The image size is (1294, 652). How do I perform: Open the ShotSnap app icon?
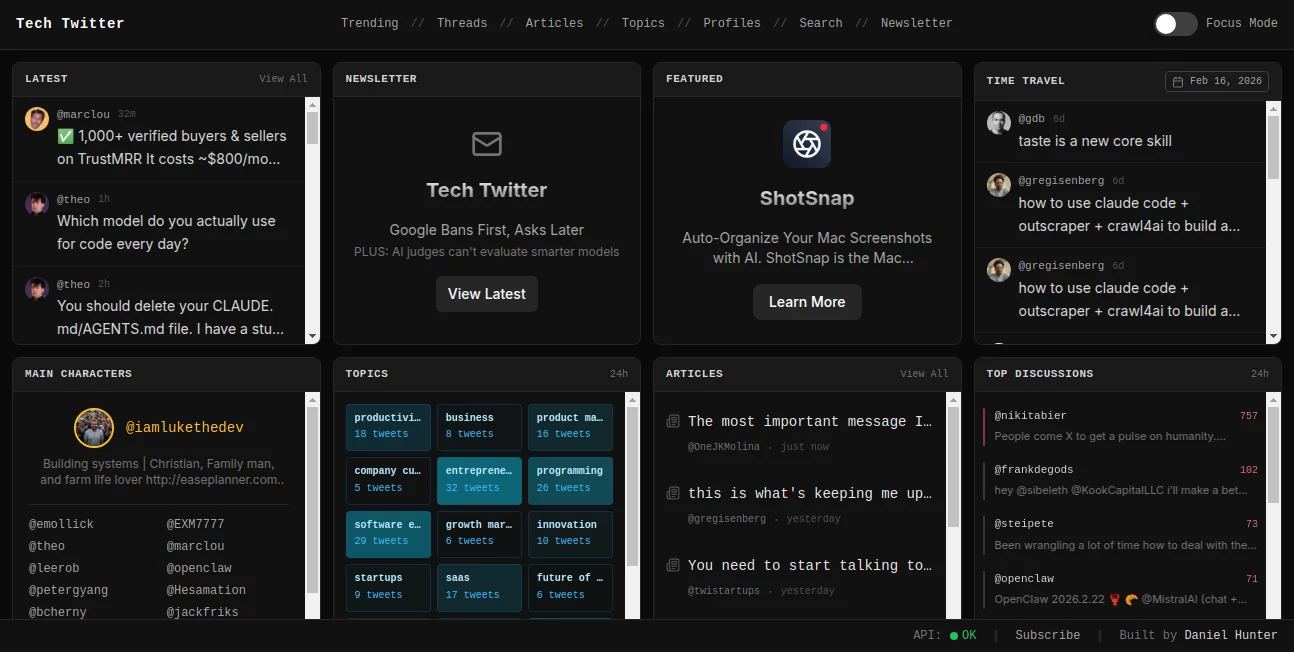click(x=806, y=143)
